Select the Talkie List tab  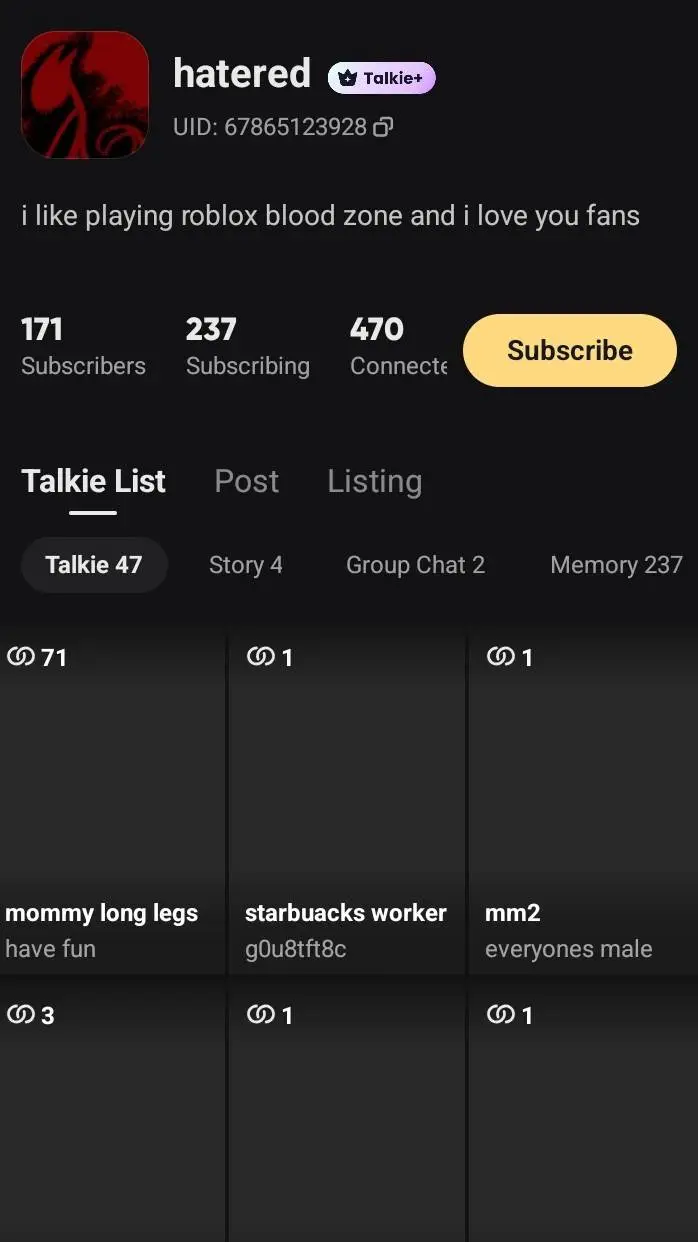click(x=93, y=481)
